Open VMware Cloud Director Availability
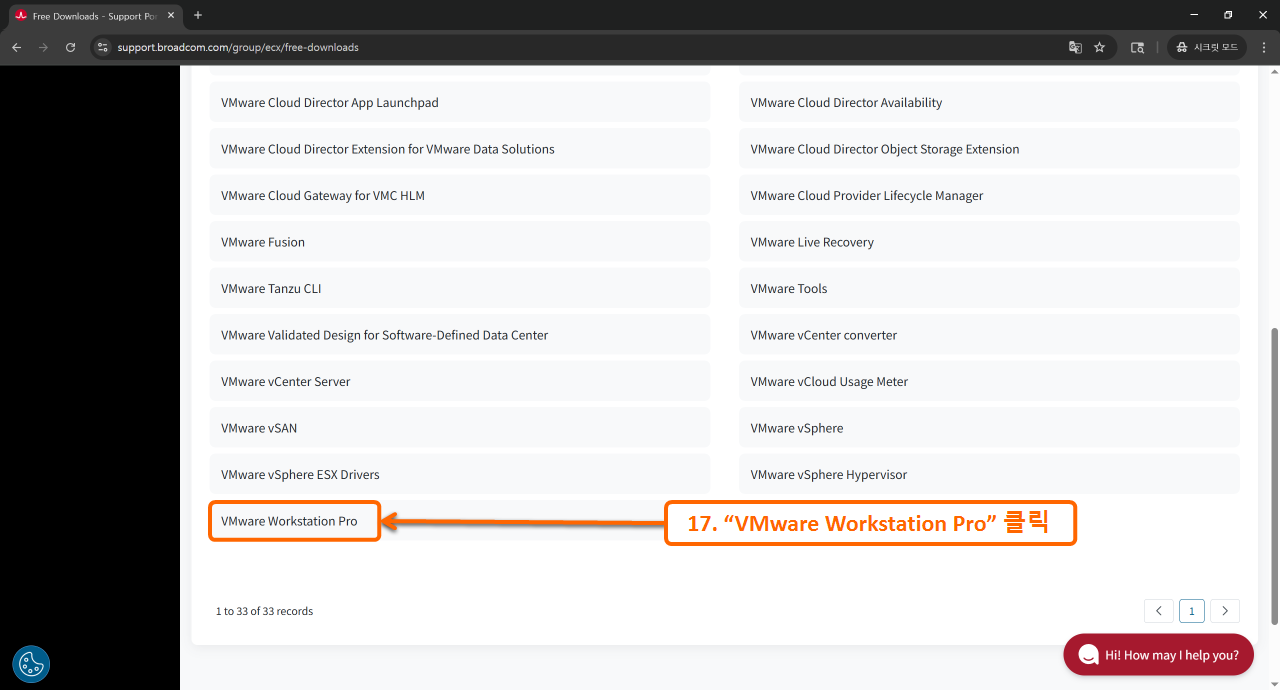 [x=989, y=102]
